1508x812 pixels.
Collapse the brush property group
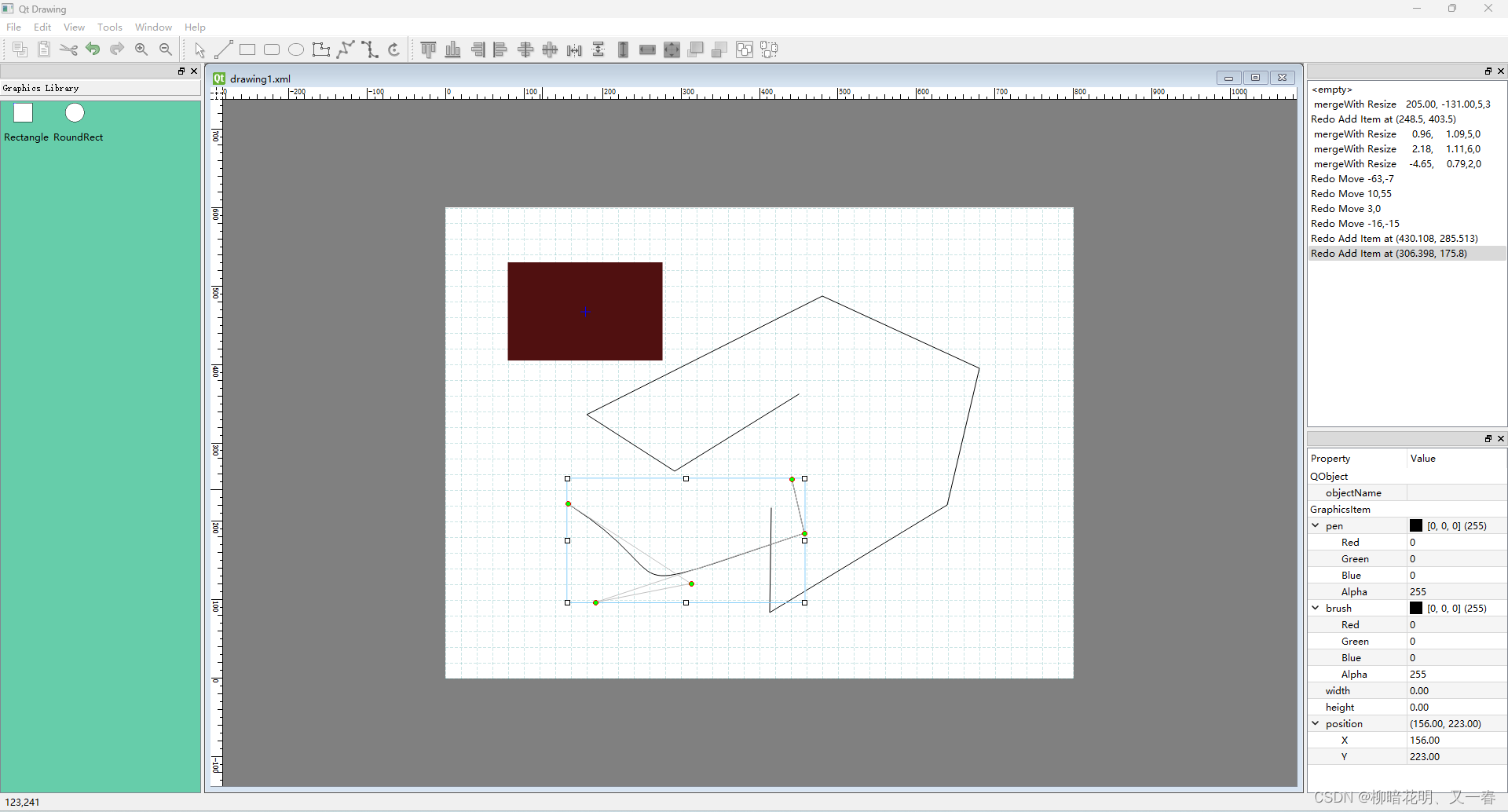coord(1316,608)
